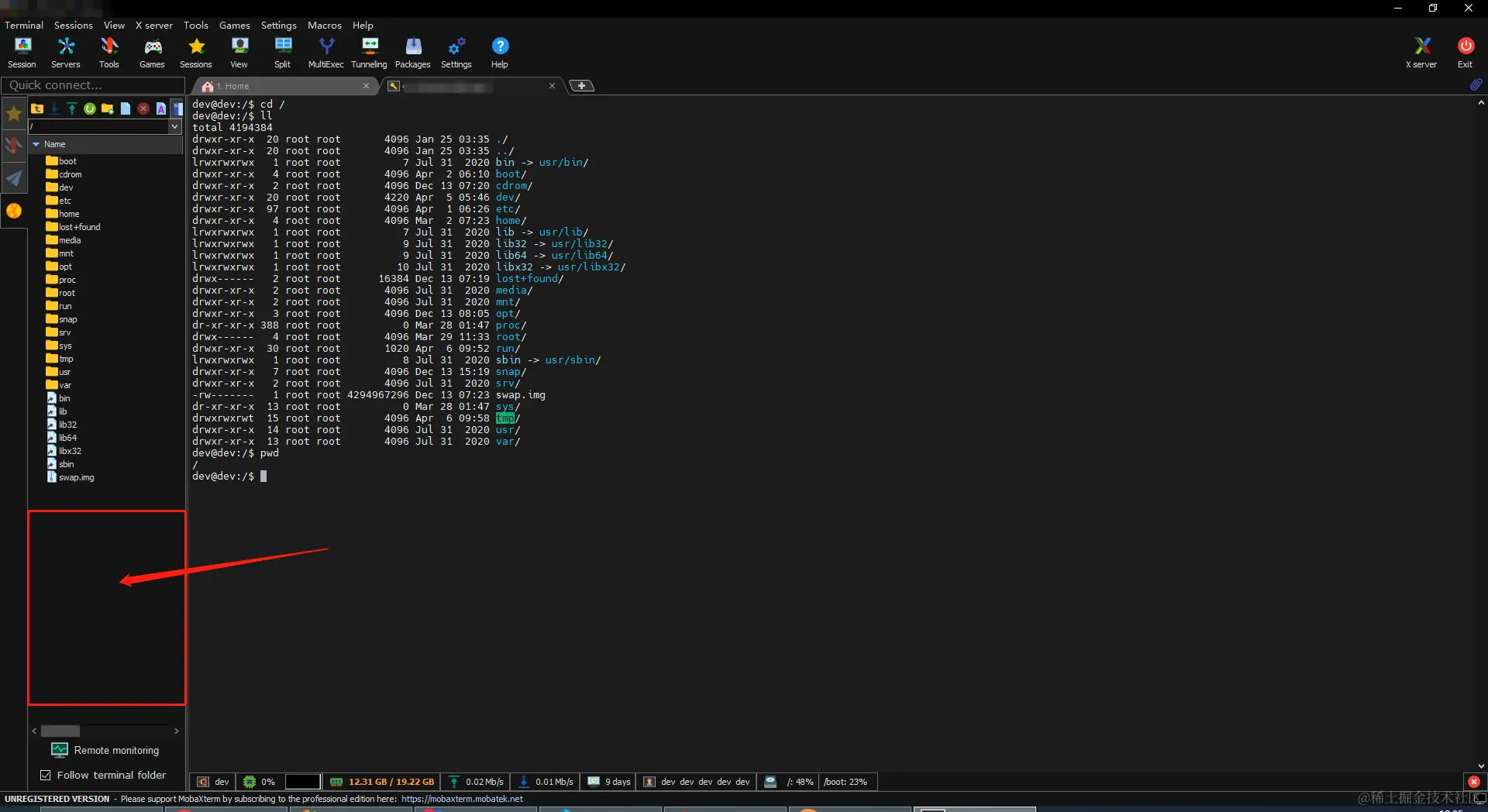Select the lost+found folder in the tree
The height and width of the screenshot is (812, 1488).
tap(74, 227)
